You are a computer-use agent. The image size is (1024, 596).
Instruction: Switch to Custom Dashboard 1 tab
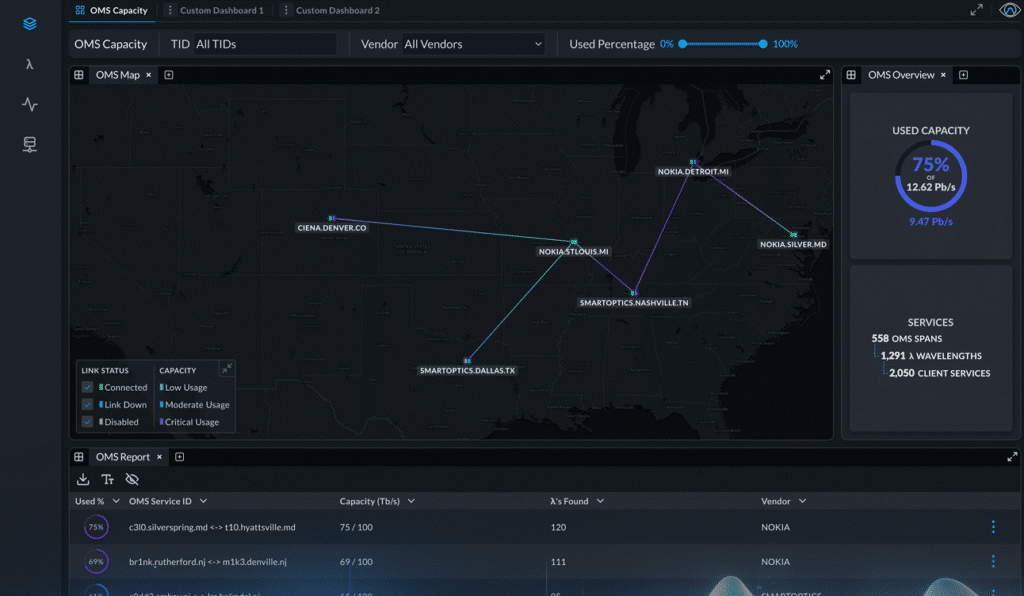(221, 10)
